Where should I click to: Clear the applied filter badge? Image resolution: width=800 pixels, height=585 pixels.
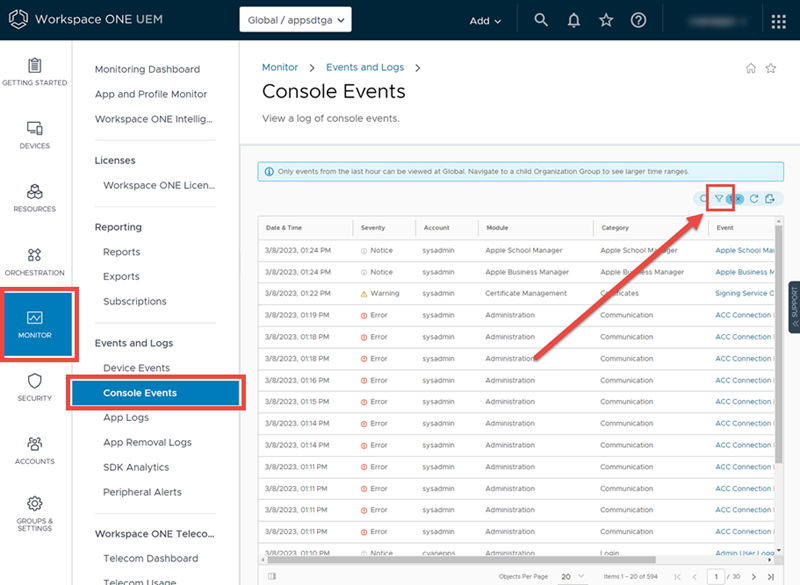coord(738,198)
